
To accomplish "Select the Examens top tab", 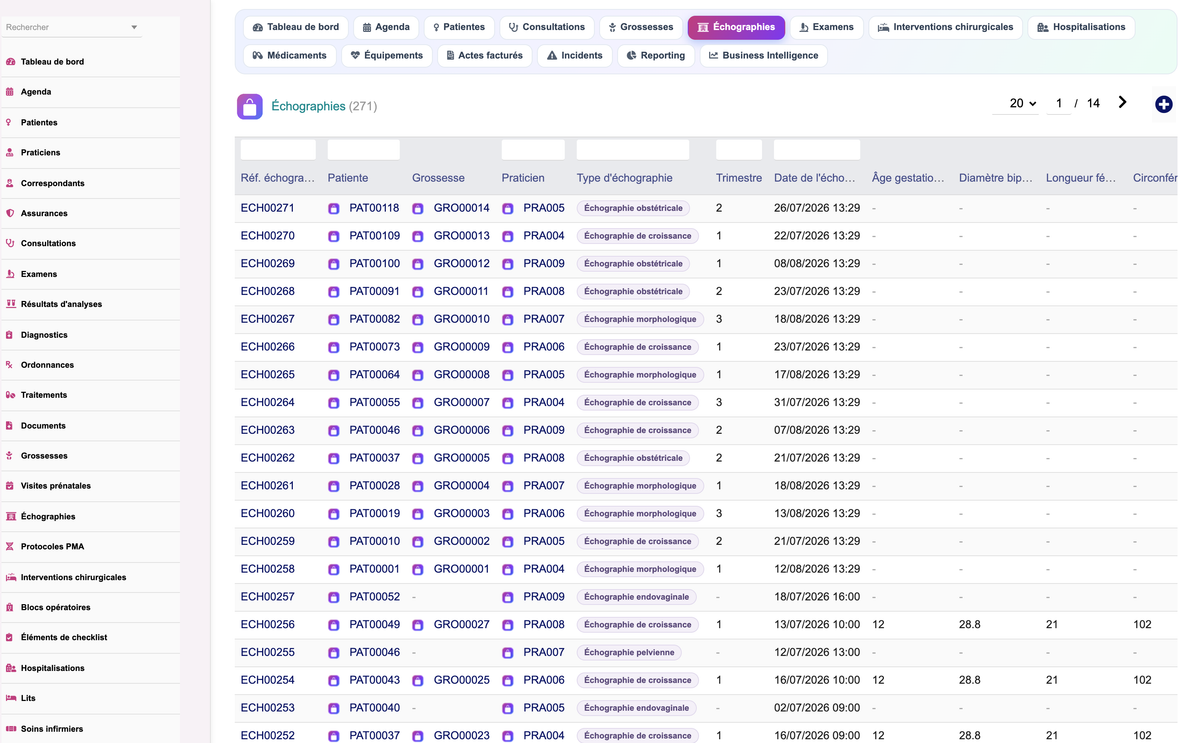I will pos(826,27).
